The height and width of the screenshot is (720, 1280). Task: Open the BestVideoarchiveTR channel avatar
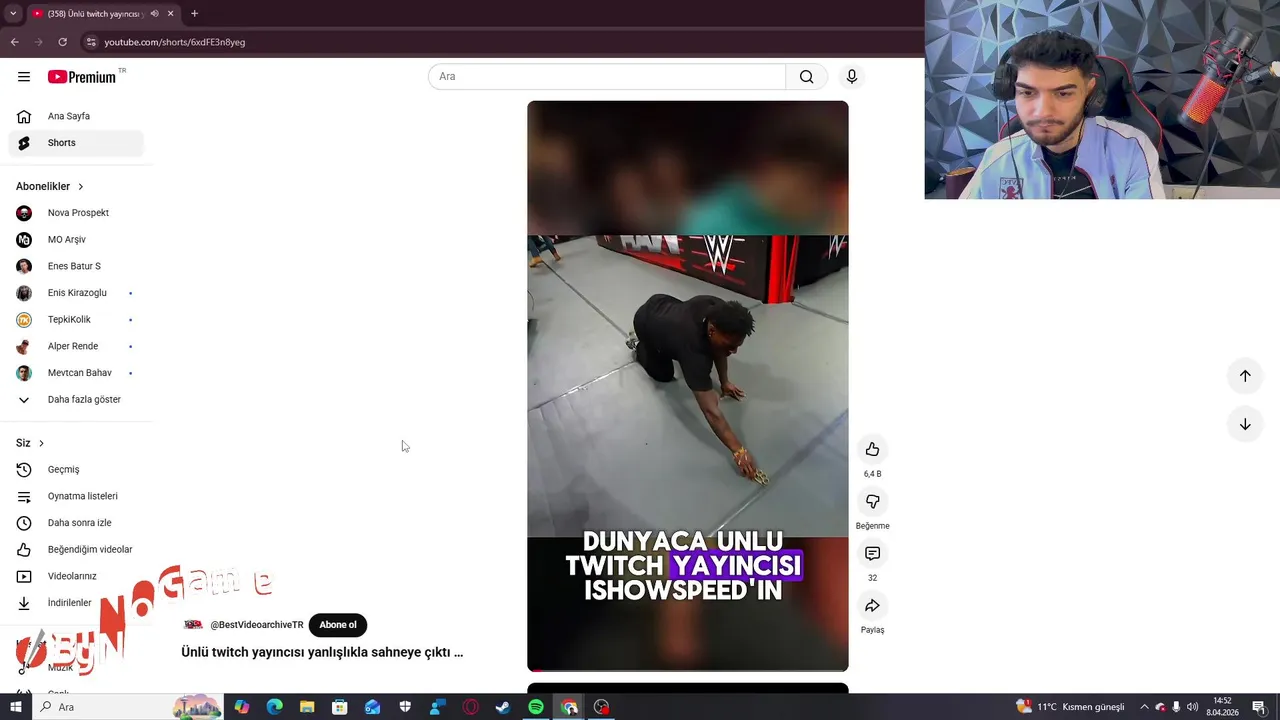193,625
